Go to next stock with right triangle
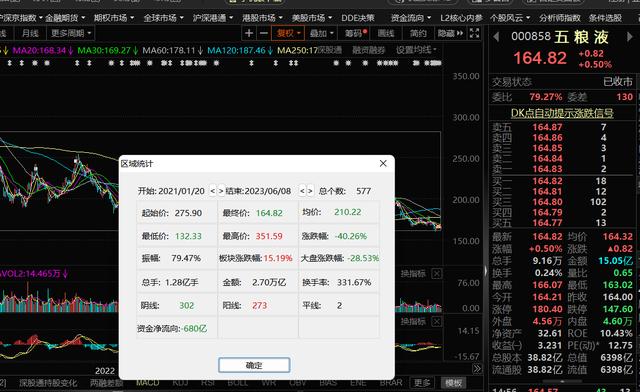The width and height of the screenshot is (640, 392). coord(629,37)
